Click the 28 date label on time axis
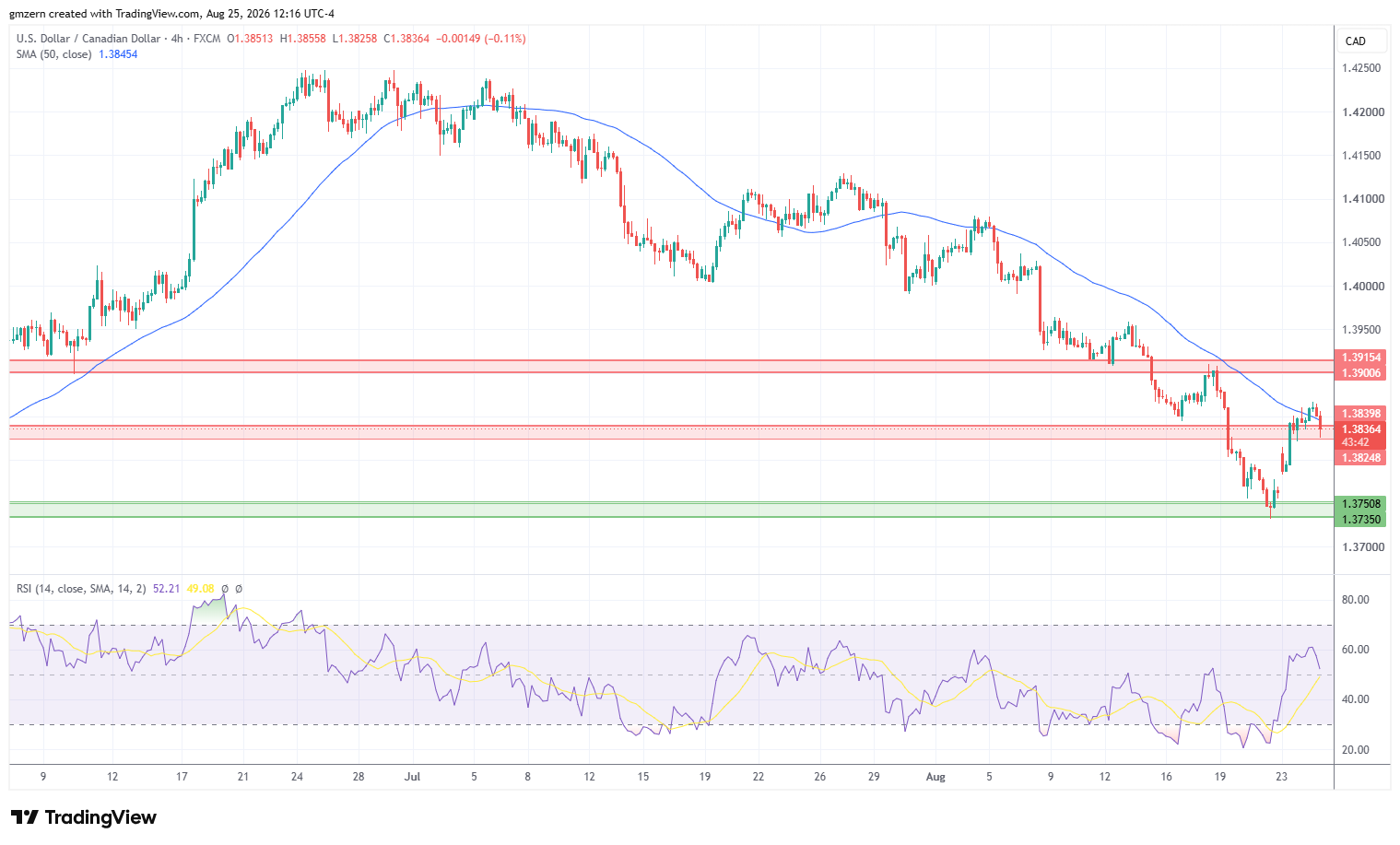This screenshot has width=1400, height=845. (x=359, y=777)
